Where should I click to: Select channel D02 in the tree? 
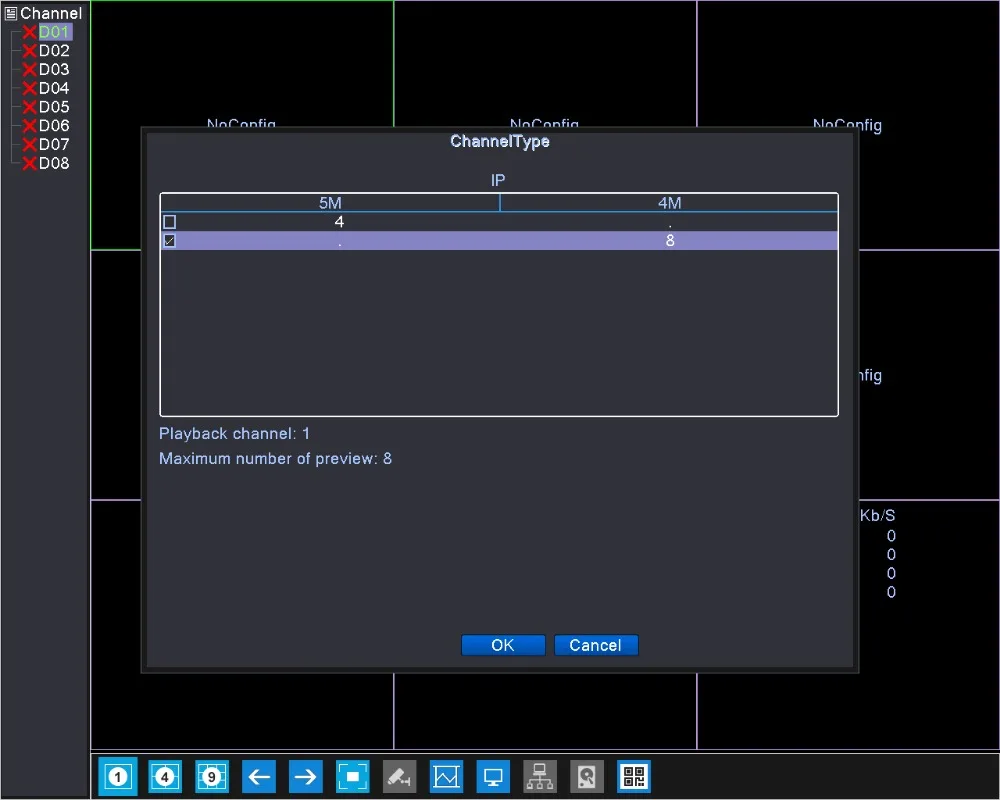pos(54,50)
